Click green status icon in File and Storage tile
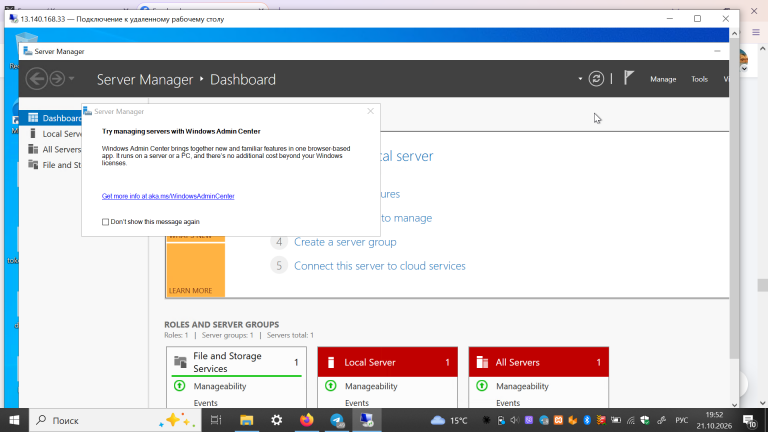The height and width of the screenshot is (432, 768). click(x=180, y=386)
